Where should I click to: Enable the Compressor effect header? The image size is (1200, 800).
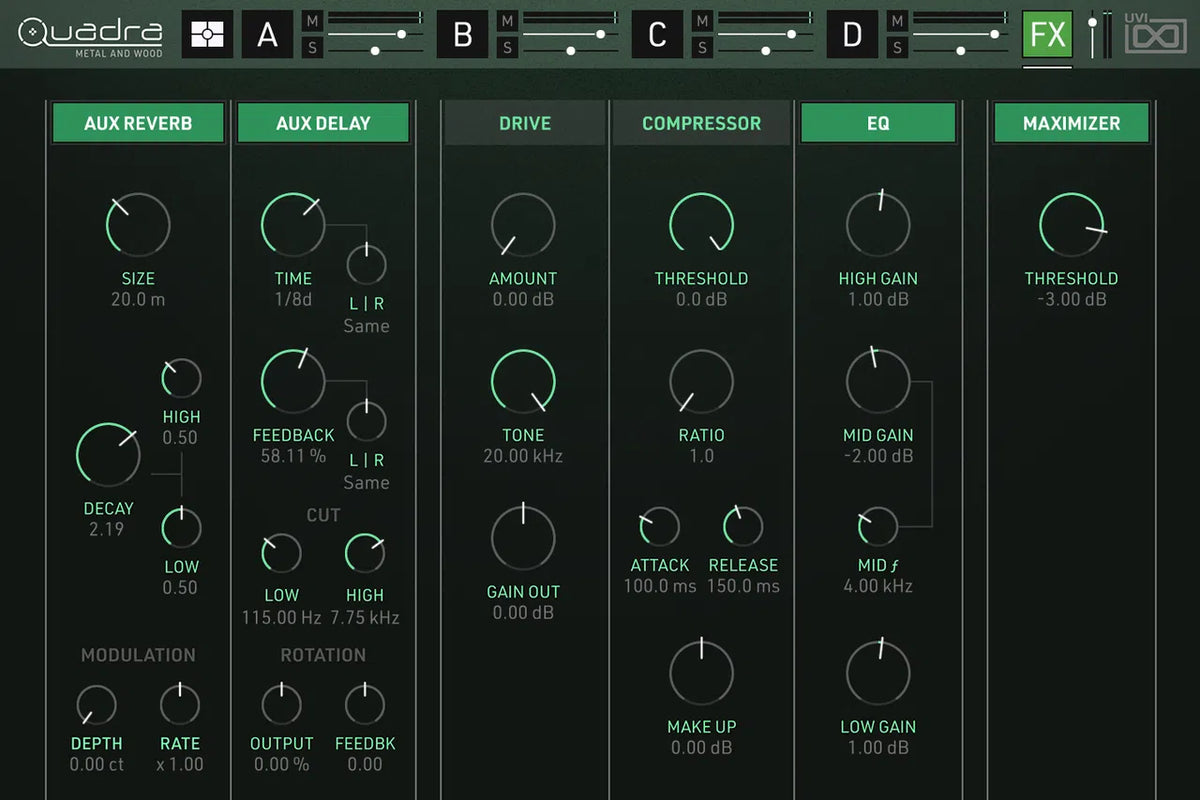click(x=701, y=123)
